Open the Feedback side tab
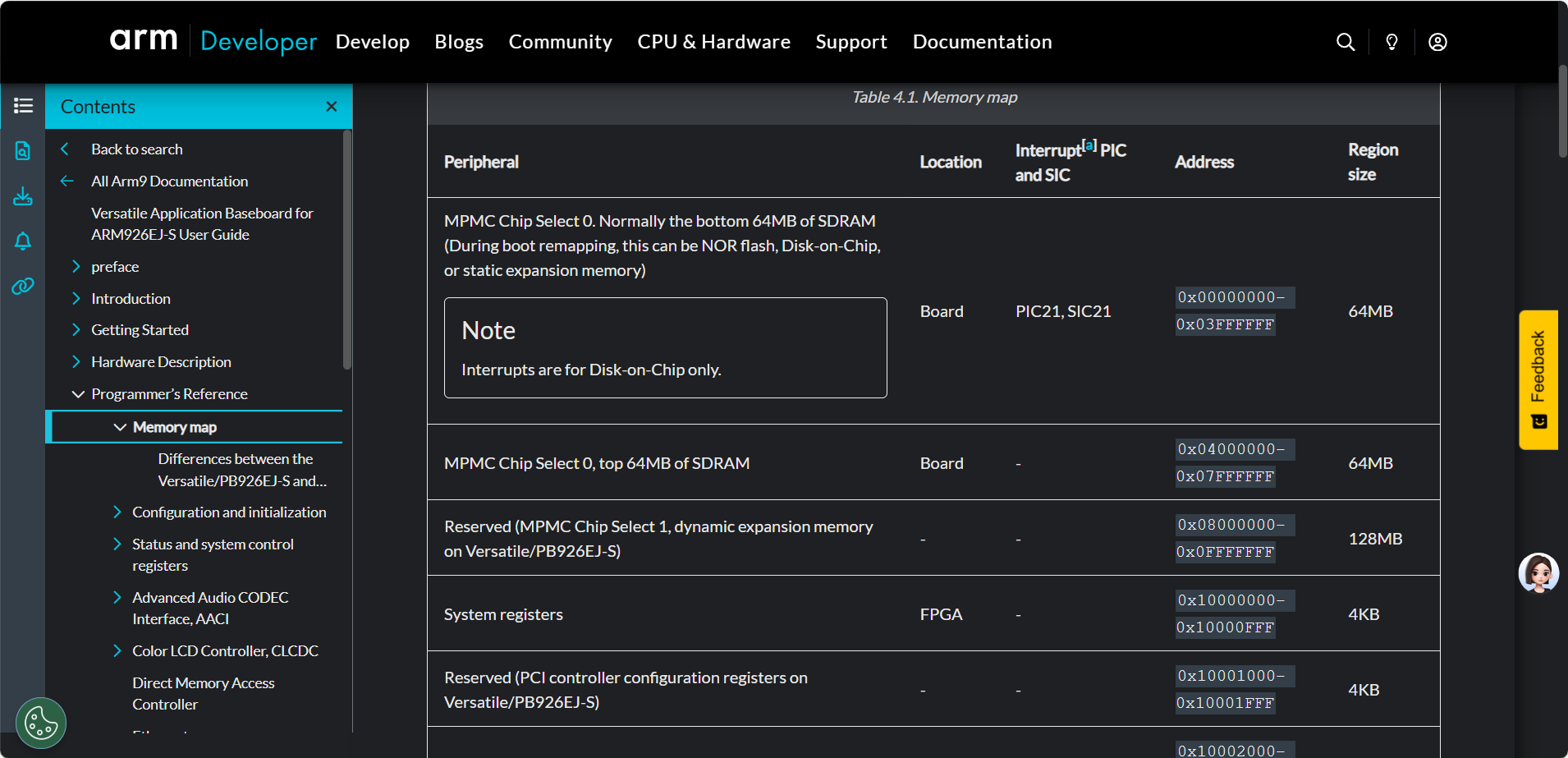This screenshot has width=1568, height=758. tap(1538, 379)
